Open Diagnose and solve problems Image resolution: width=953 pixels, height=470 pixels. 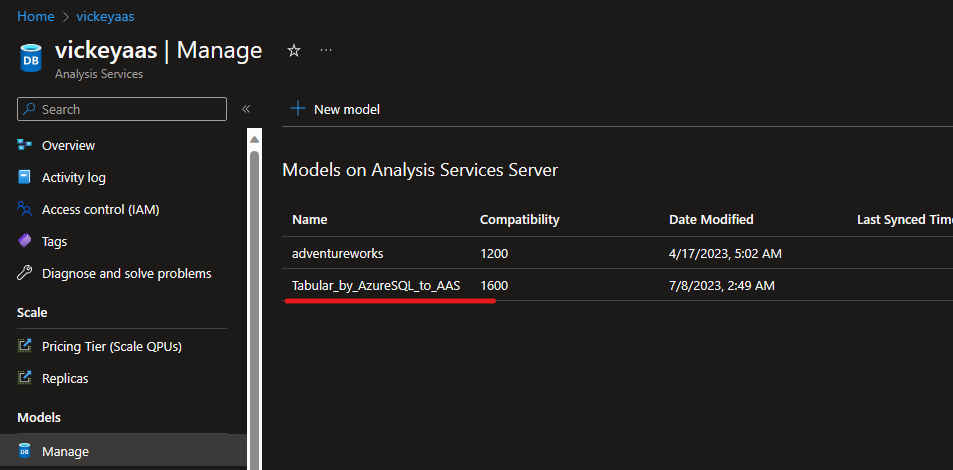click(x=126, y=274)
